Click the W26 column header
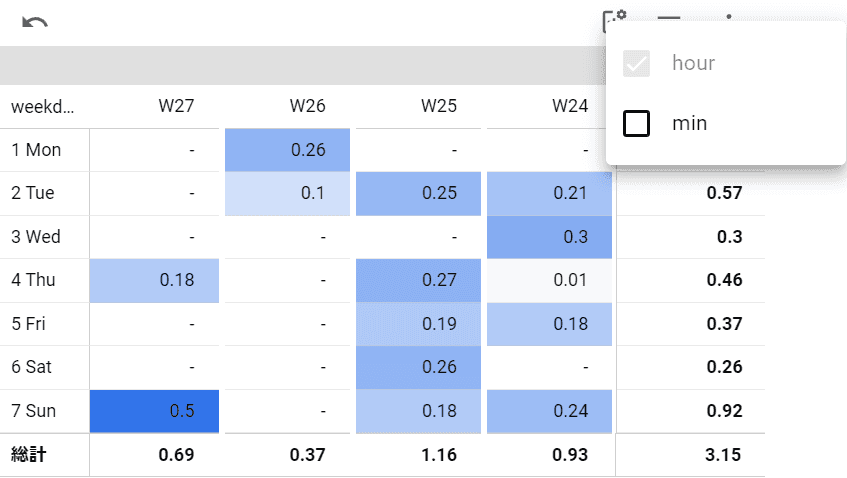 [307, 106]
